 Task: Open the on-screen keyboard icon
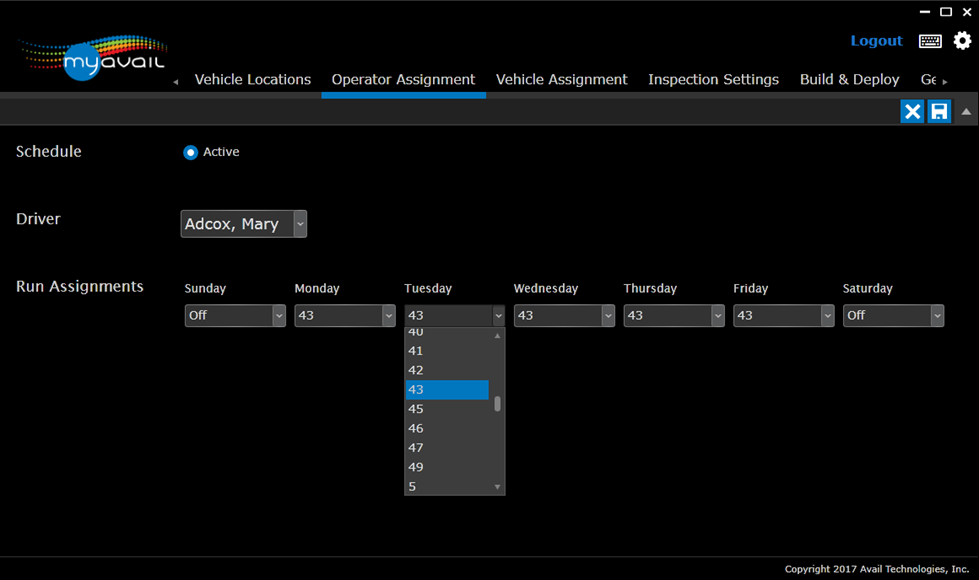click(x=930, y=41)
